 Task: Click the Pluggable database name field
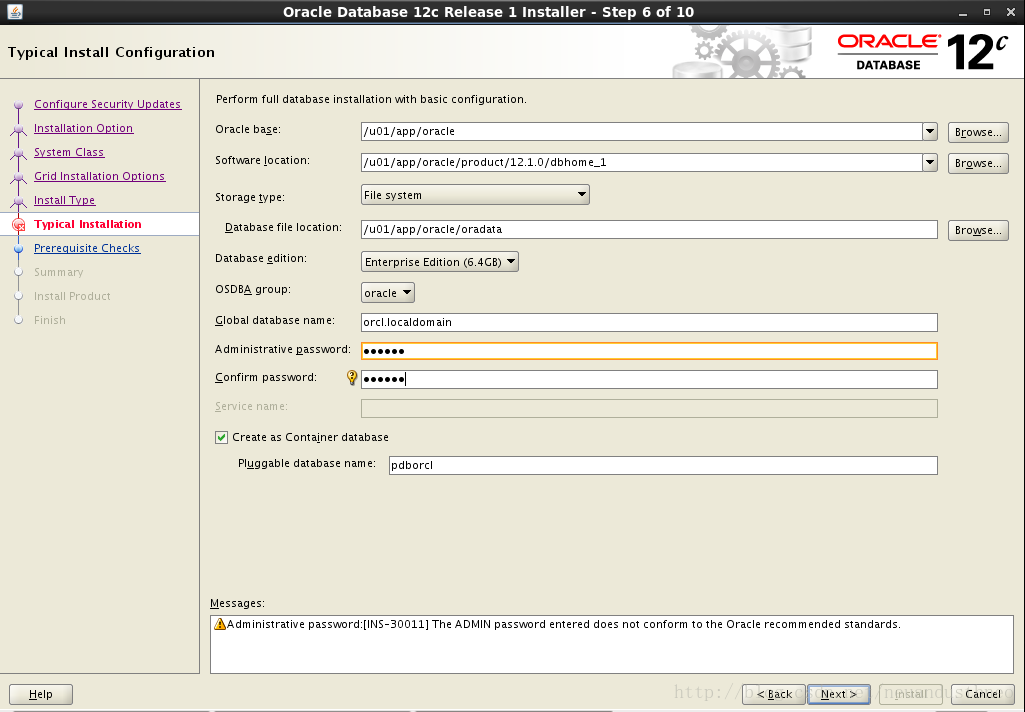(663, 466)
